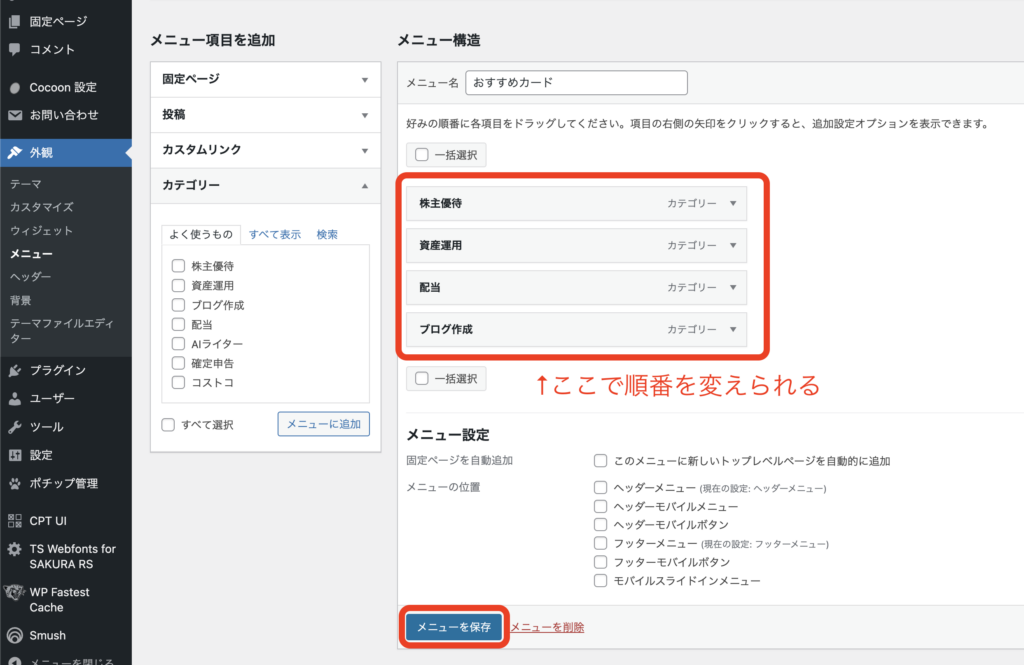Click the WP Fastest Cache cheetah icon
Screen dimensions: 1024x665
tap(14, 592)
